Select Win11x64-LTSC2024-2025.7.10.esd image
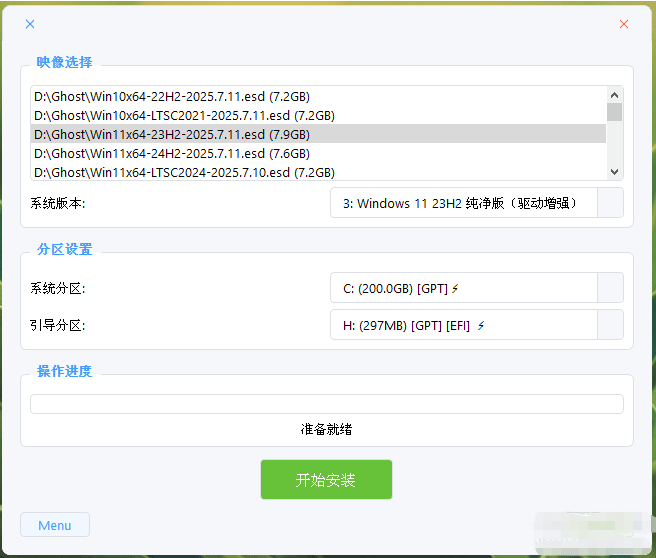This screenshot has height=558, width=656. [318, 172]
